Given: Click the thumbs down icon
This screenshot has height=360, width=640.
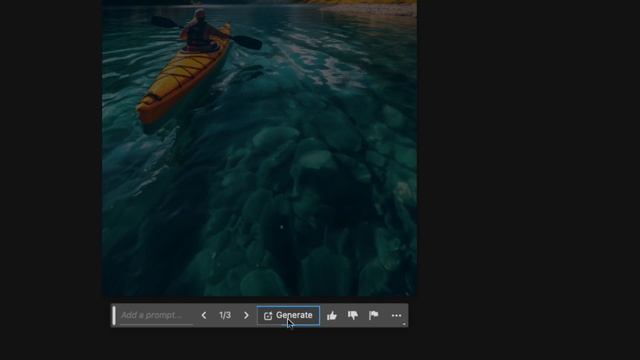Looking at the screenshot, I should (x=353, y=315).
